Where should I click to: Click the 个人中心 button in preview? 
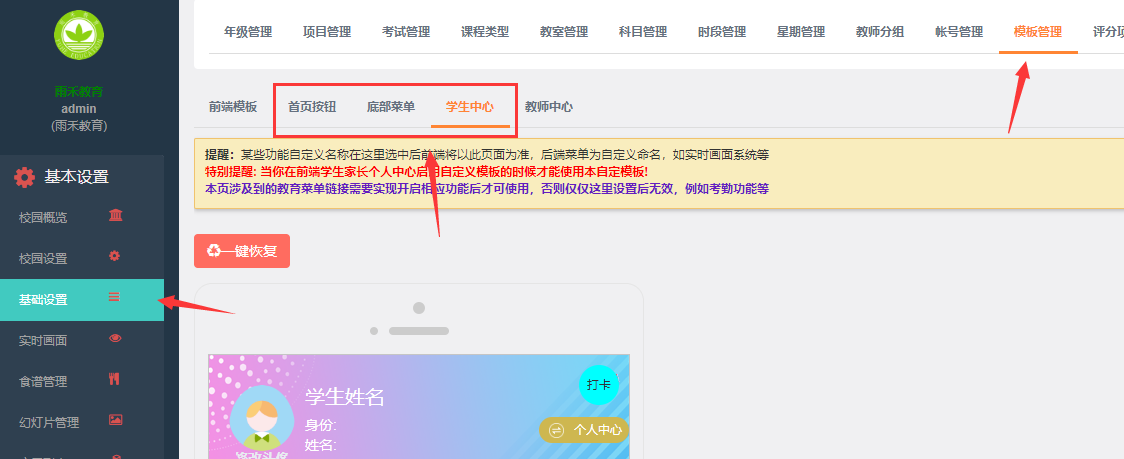584,430
